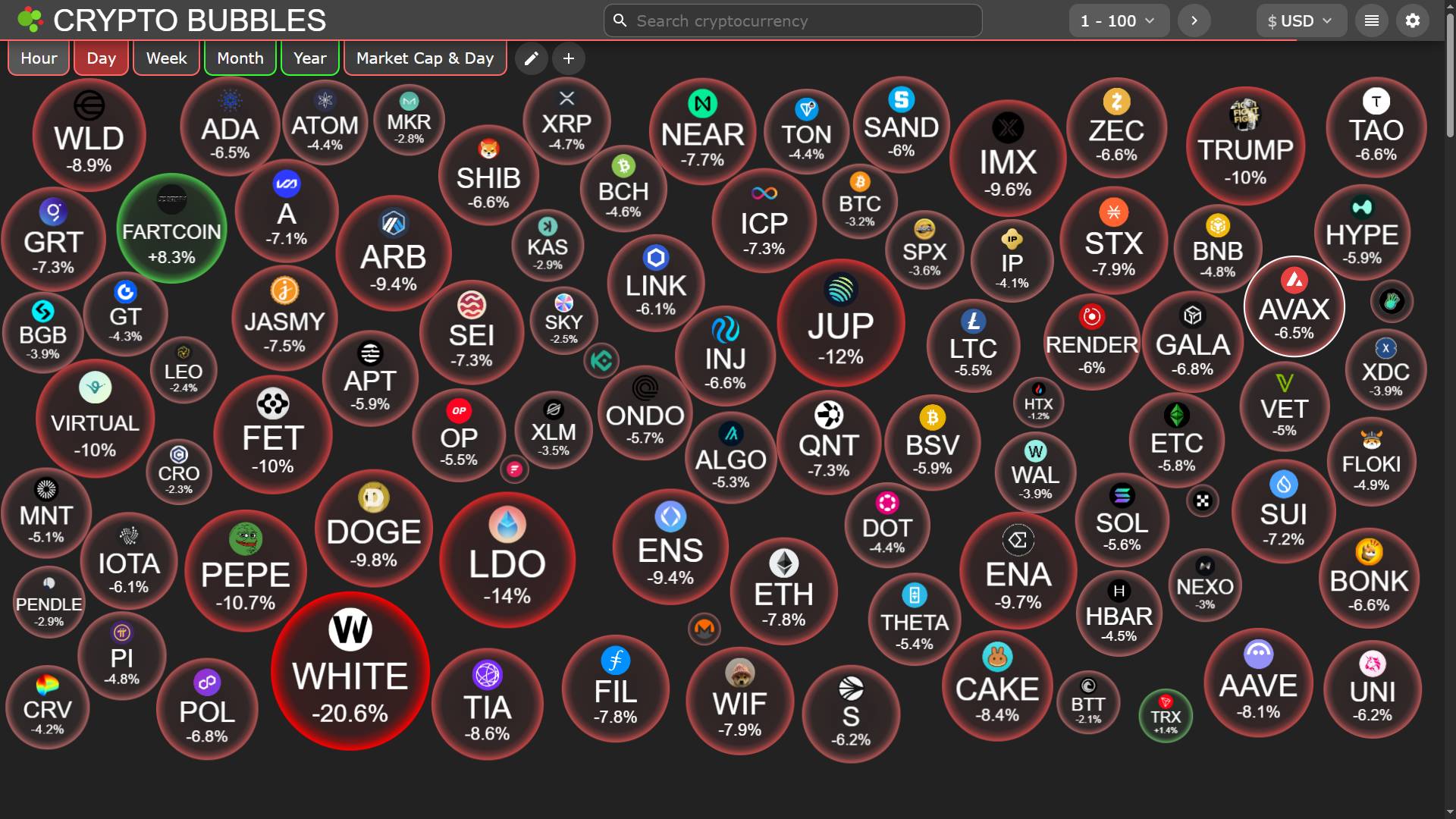The width and height of the screenshot is (1456, 819).
Task: Click the ENA bubble
Action: pos(1018,571)
